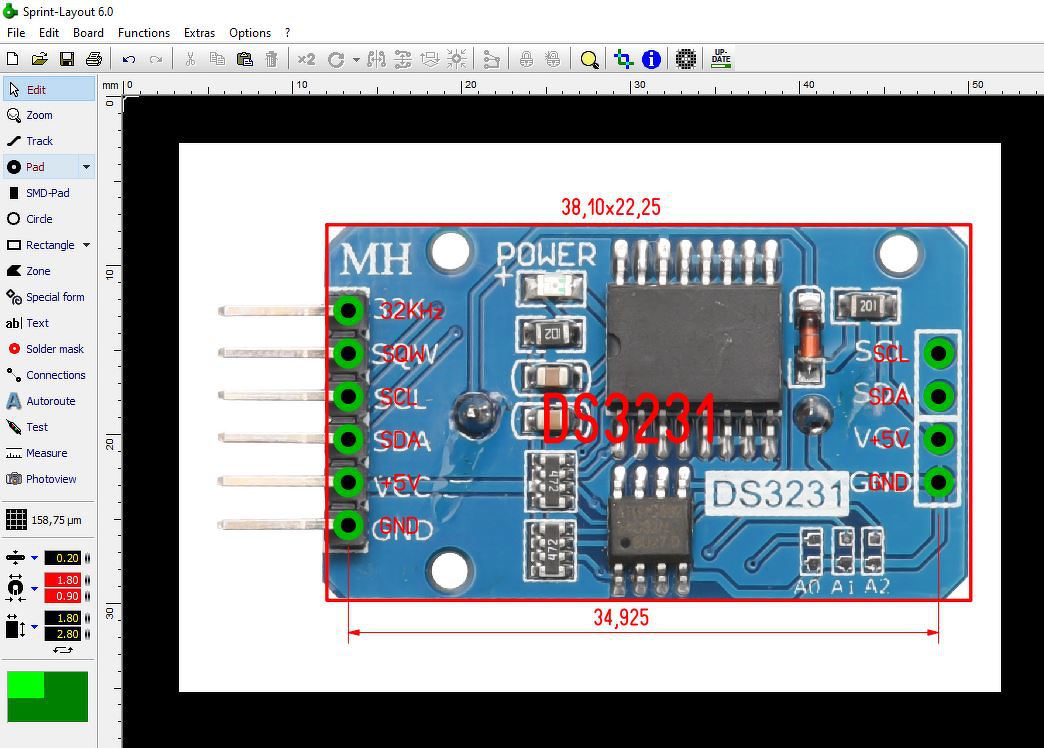
Task: Select the Rectangle tool
Action: [x=40, y=245]
